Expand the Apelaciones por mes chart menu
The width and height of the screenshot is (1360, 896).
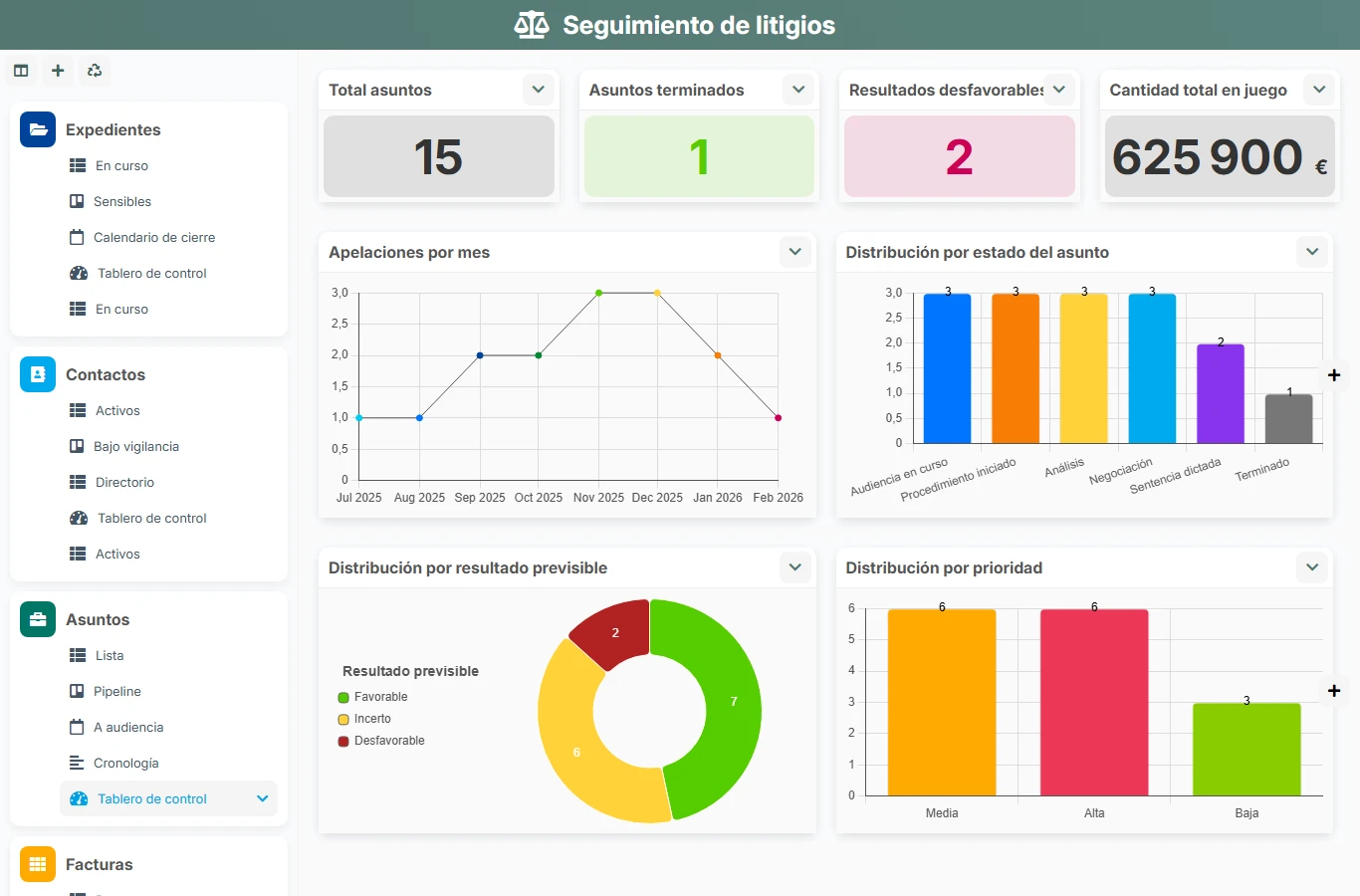coord(794,252)
